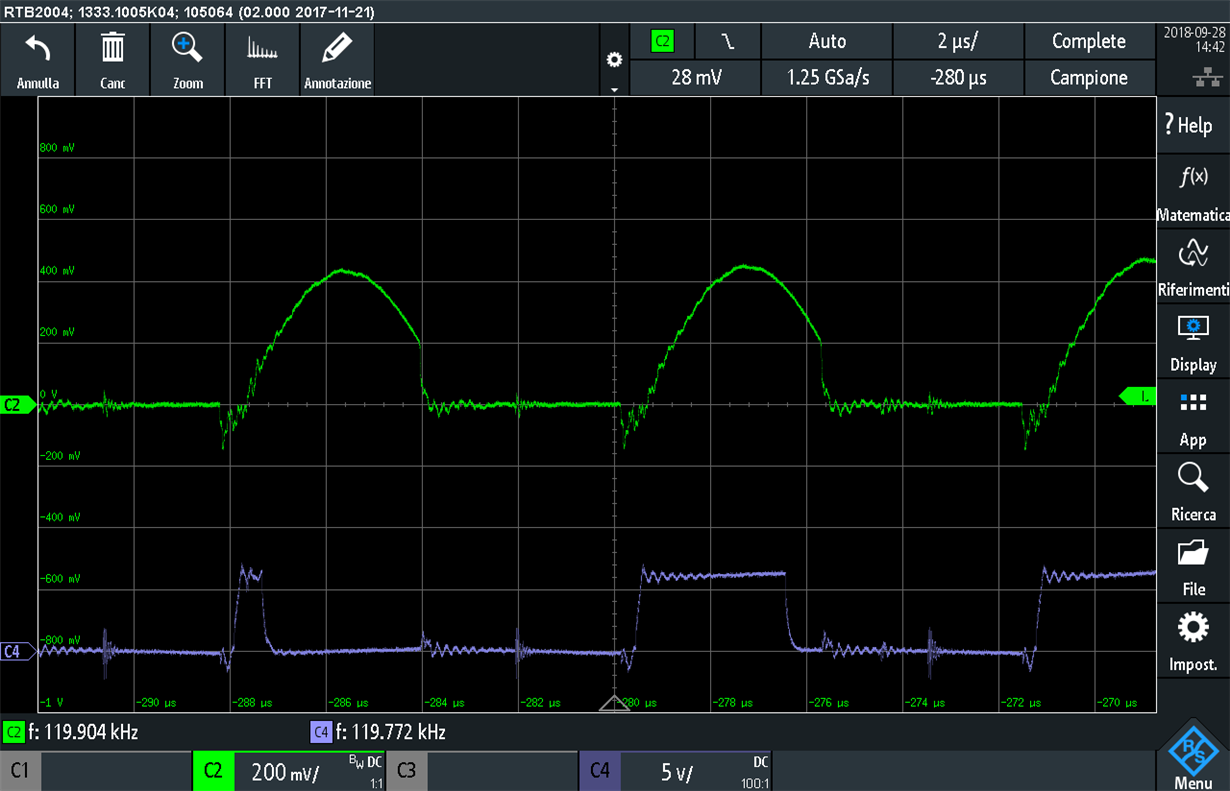Click the Annulla undo arrow icon
The width and height of the screenshot is (1230, 791).
coord(38,49)
